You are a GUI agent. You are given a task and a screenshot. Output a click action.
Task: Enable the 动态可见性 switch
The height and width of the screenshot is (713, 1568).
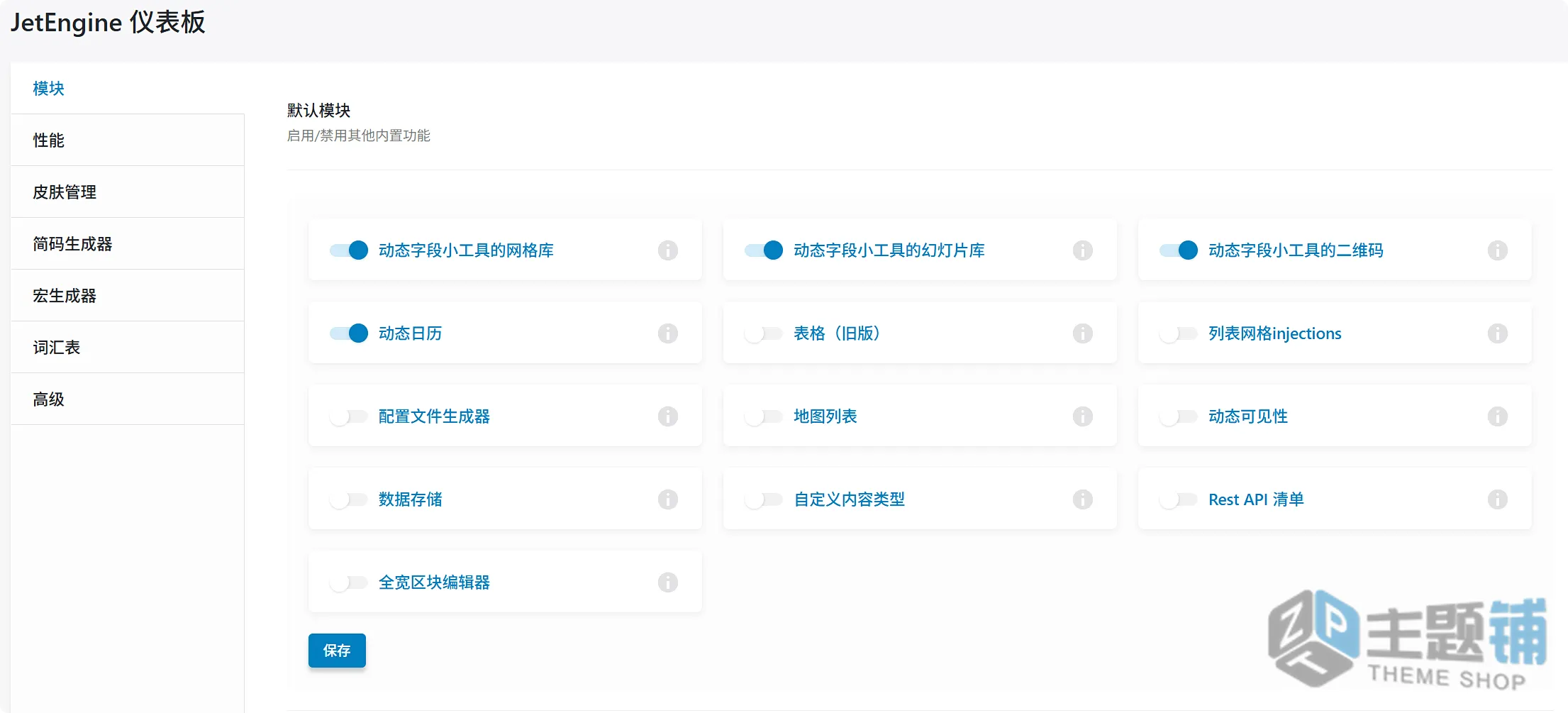click(1179, 416)
